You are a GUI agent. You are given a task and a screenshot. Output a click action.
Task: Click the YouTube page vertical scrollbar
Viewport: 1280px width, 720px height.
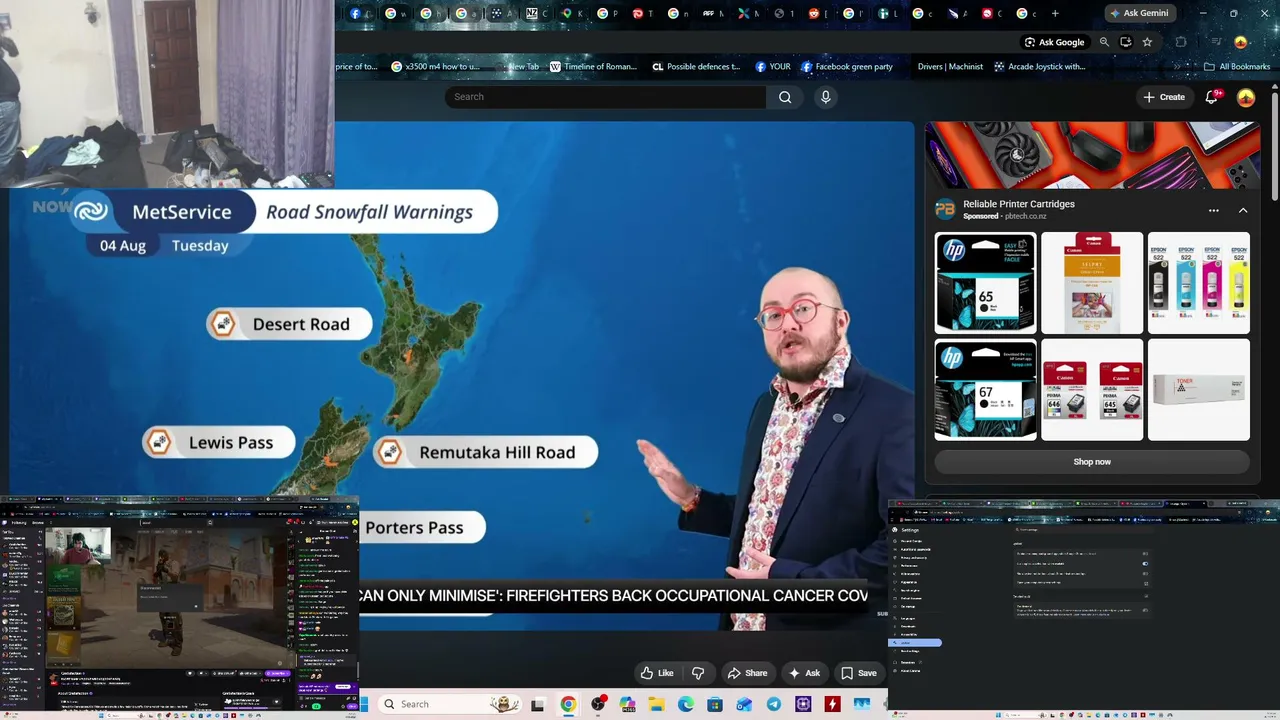click(1275, 145)
